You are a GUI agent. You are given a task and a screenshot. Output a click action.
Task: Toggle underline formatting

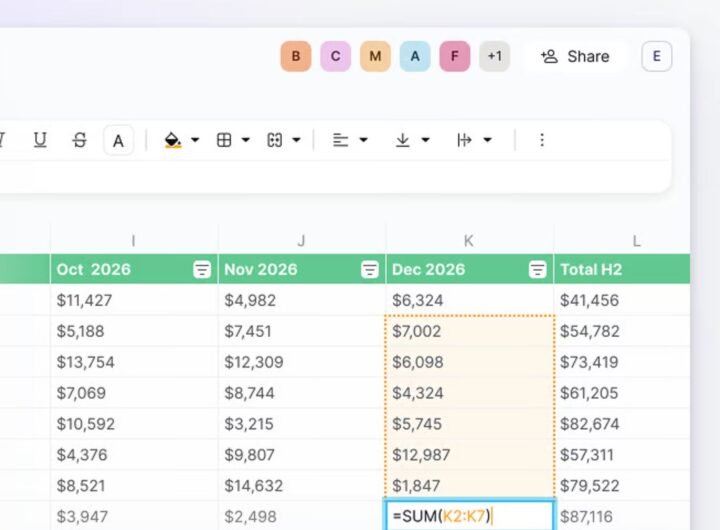click(x=40, y=140)
